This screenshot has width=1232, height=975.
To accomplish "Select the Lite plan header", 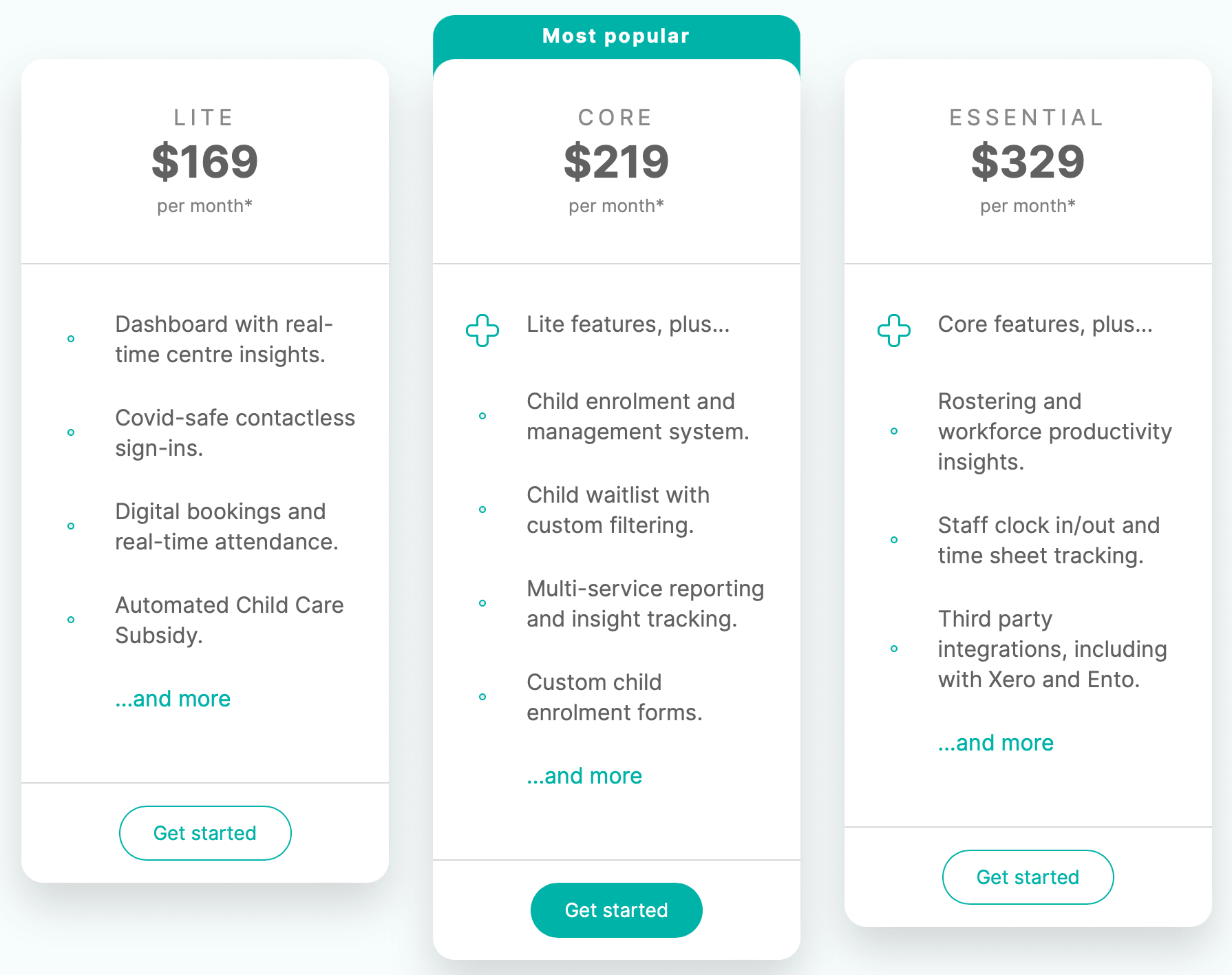I will [x=204, y=117].
